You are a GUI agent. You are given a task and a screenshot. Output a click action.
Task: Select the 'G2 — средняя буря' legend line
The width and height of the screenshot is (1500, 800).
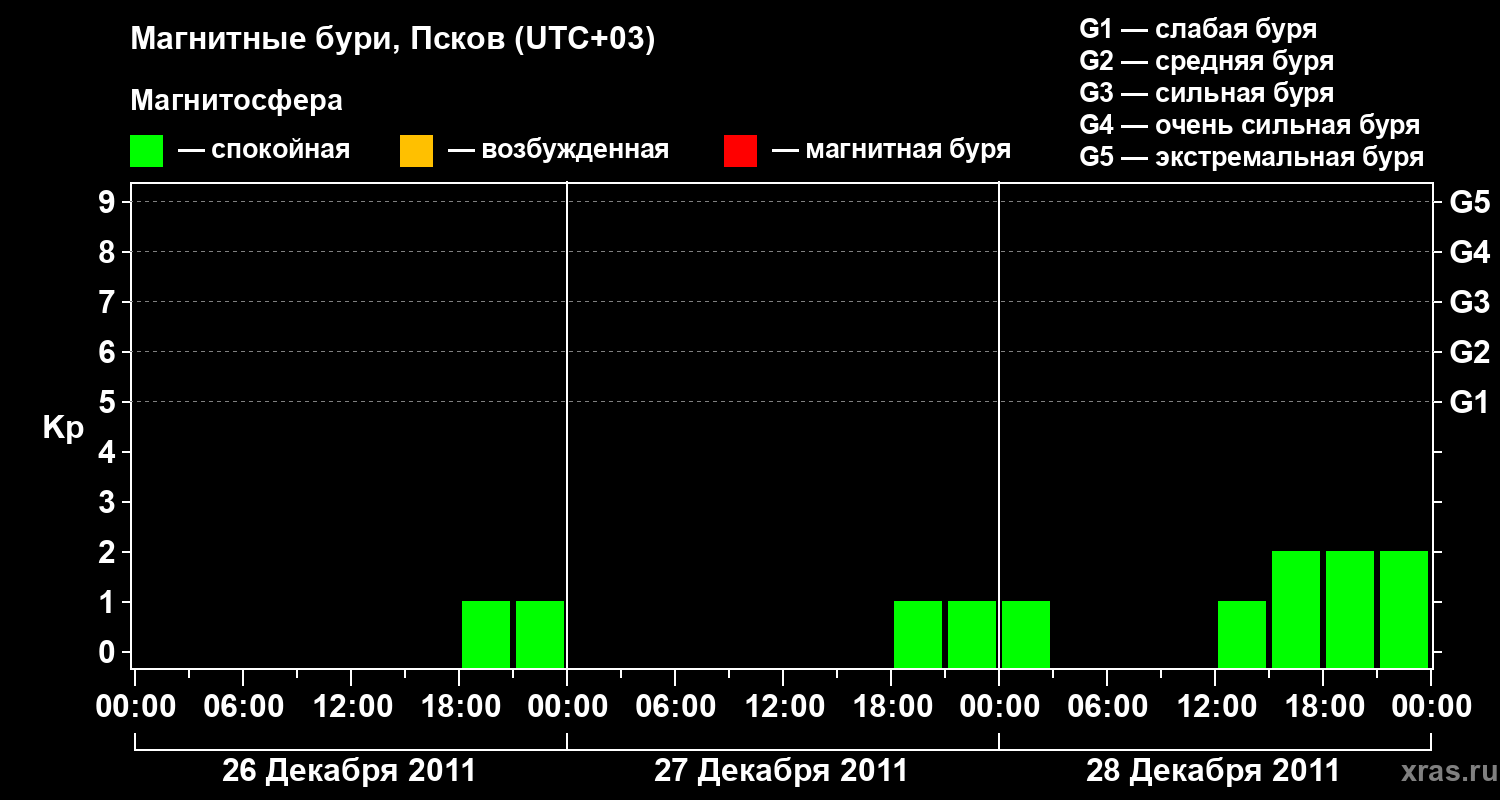[1206, 61]
